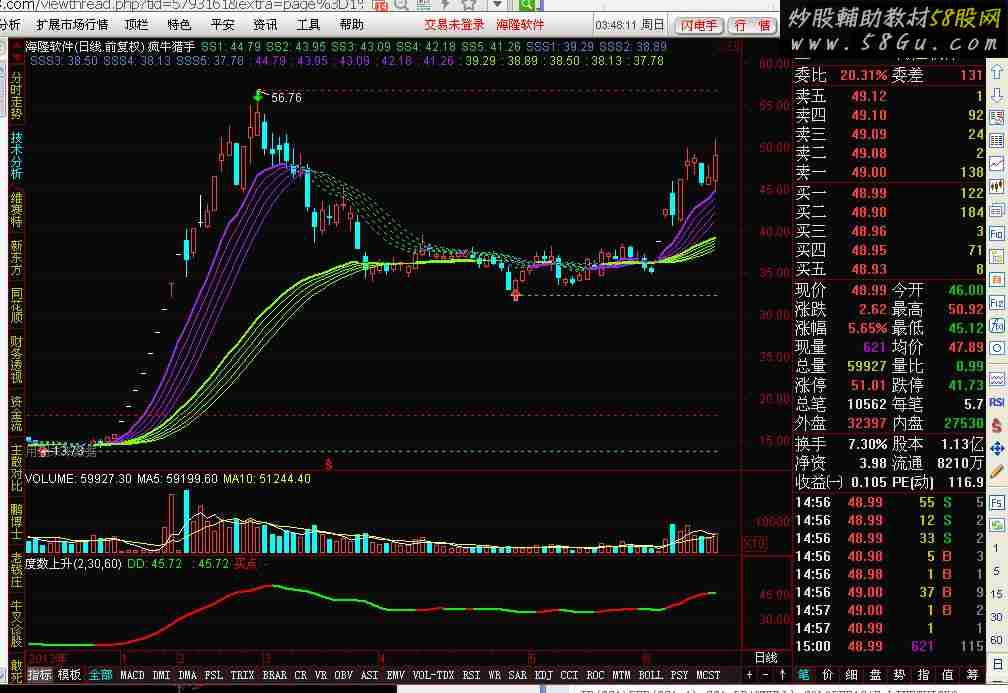Viewport: 1008px width, 693px height.
Task: Switch to the 模板 tab at bottom
Action: coord(69,675)
